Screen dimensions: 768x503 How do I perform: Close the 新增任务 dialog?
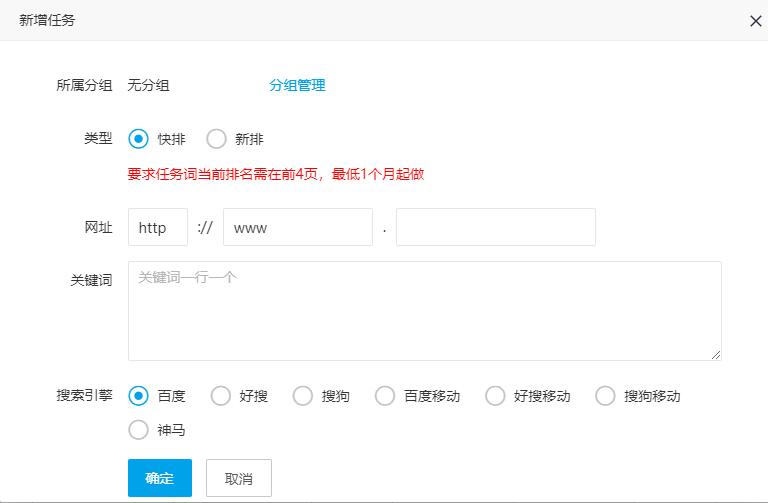click(755, 21)
